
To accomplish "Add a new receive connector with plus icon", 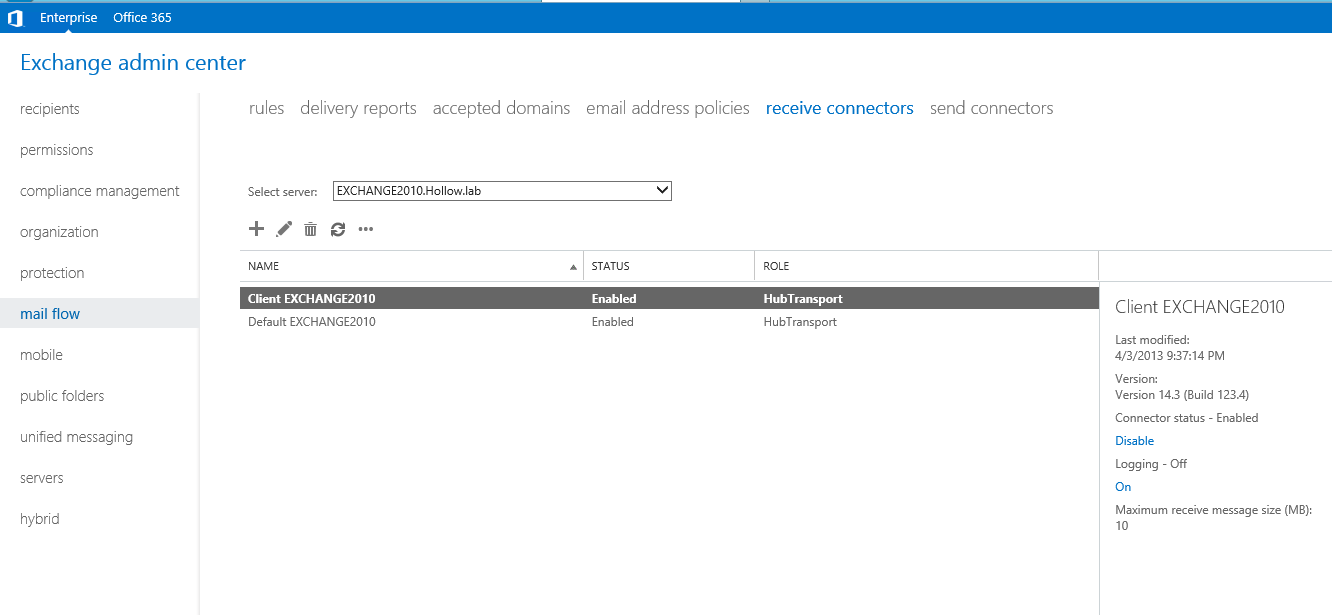I will point(256,229).
